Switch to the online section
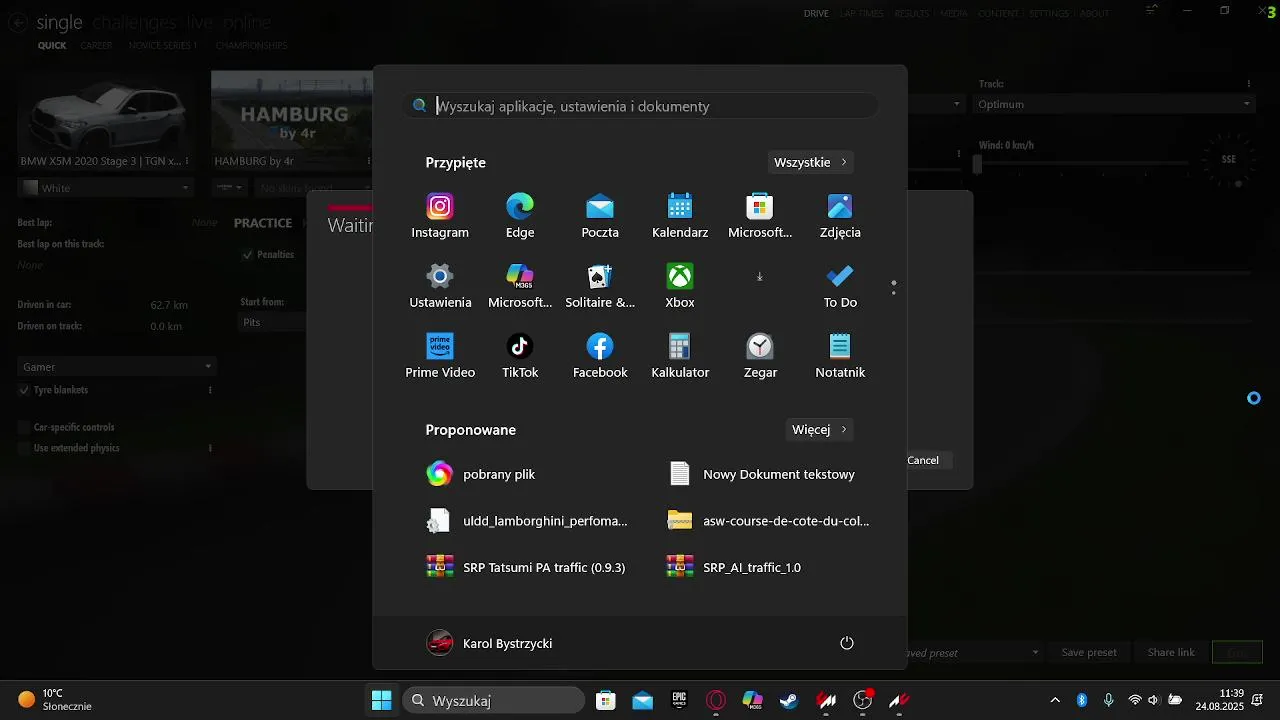Image resolution: width=1280 pixels, height=720 pixels. point(246,23)
